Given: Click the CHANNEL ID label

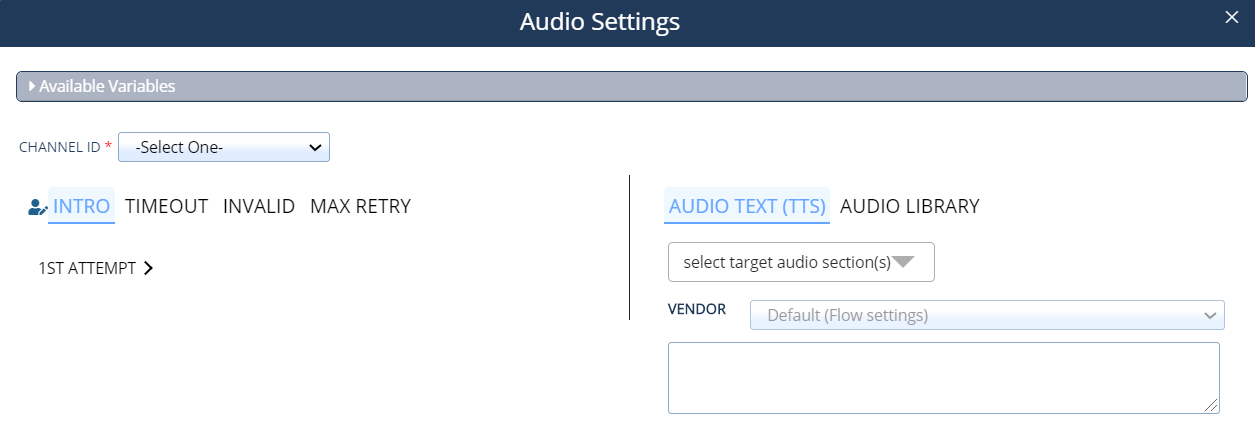Looking at the screenshot, I should (x=60, y=147).
